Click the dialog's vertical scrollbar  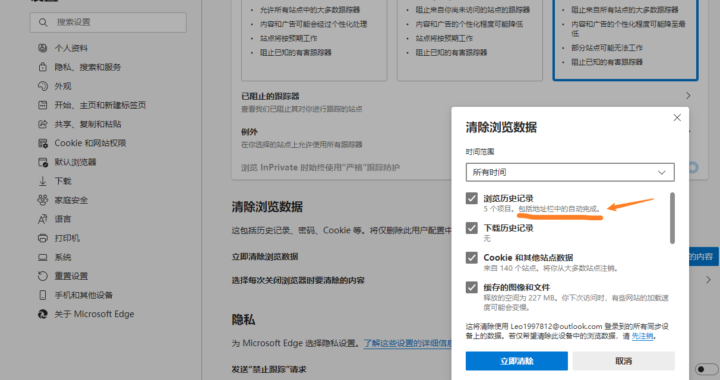click(672, 218)
